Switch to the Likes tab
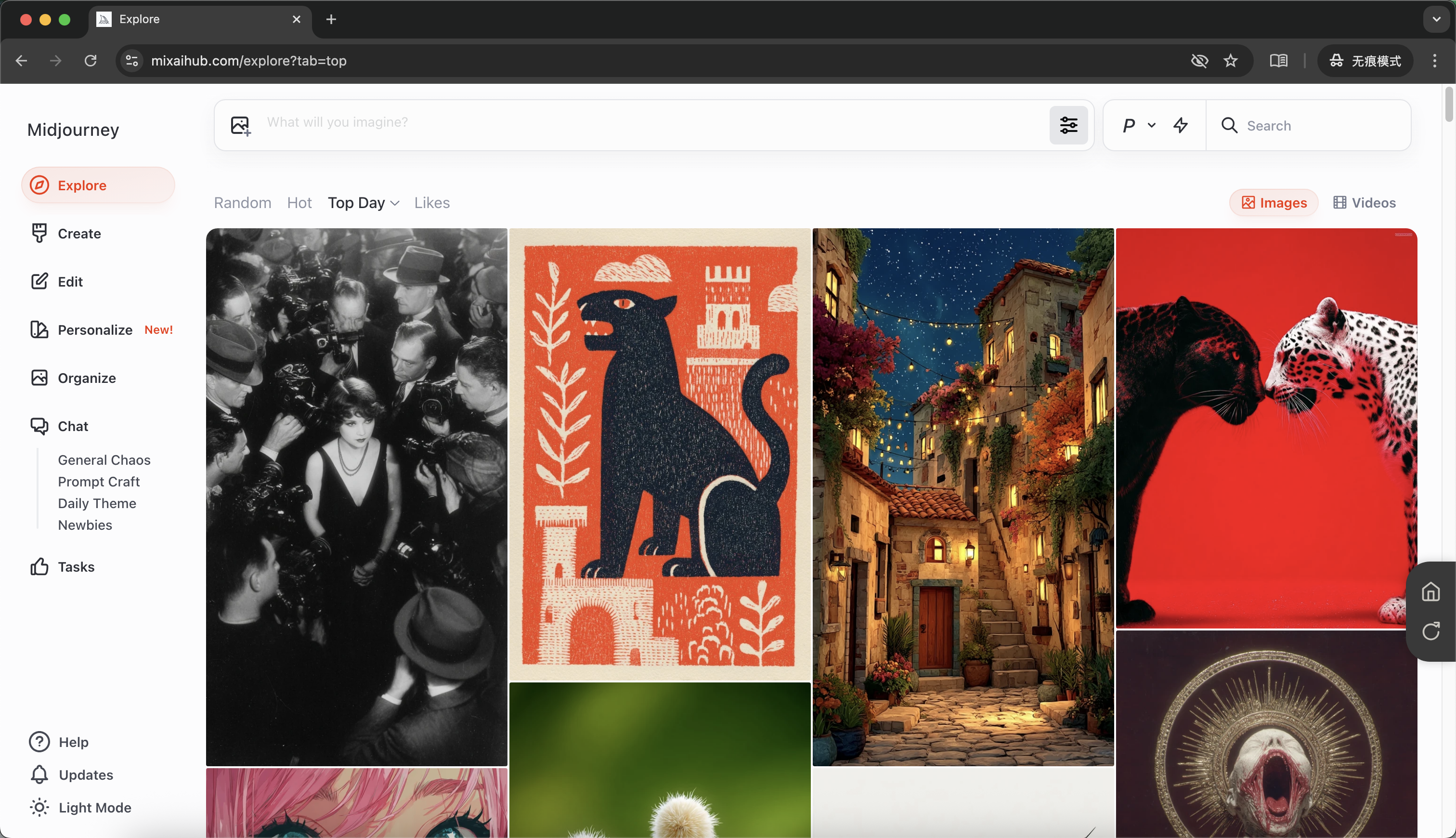The height and width of the screenshot is (838, 1456). point(431,203)
